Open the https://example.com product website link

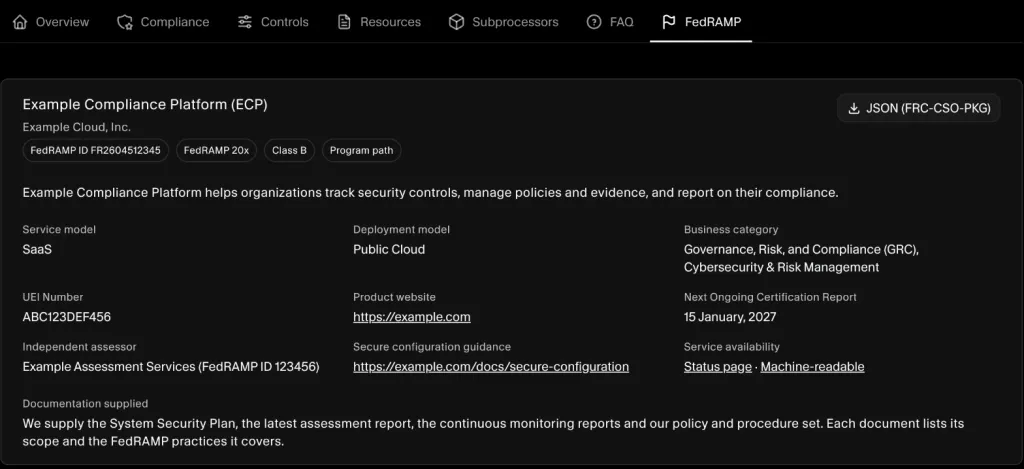pyautogui.click(x=411, y=317)
